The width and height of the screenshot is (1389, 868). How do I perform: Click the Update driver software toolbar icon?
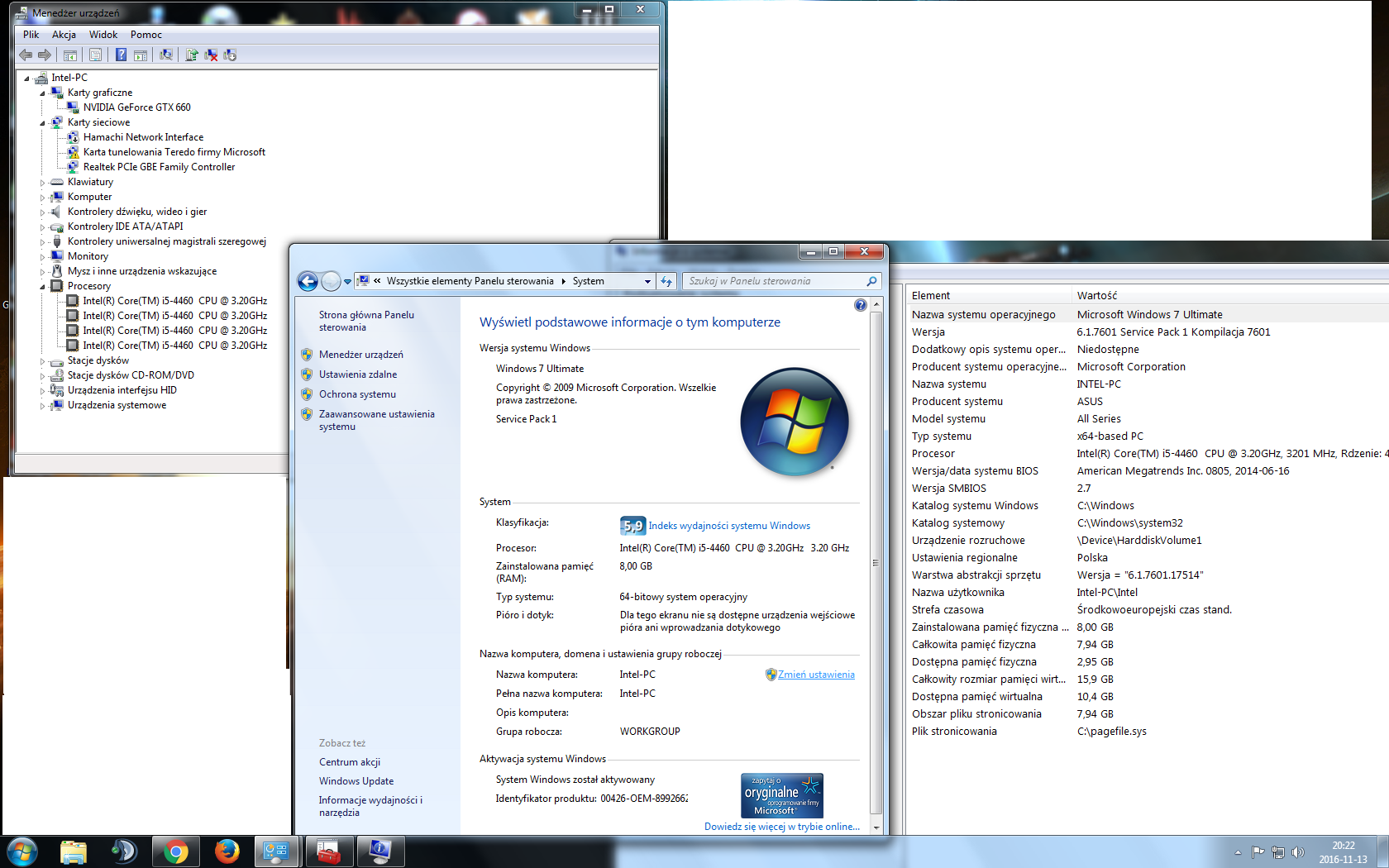point(192,55)
